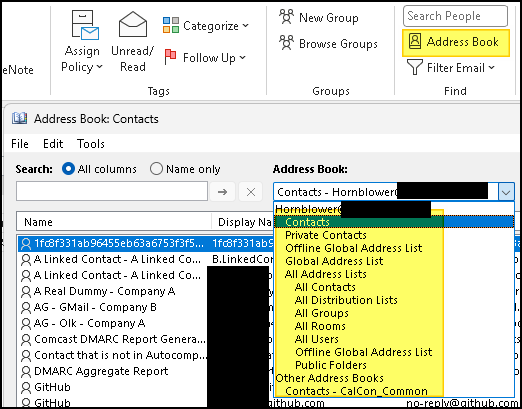This screenshot has height=409, width=522.
Task: Open the Address Book button
Action: click(456, 42)
